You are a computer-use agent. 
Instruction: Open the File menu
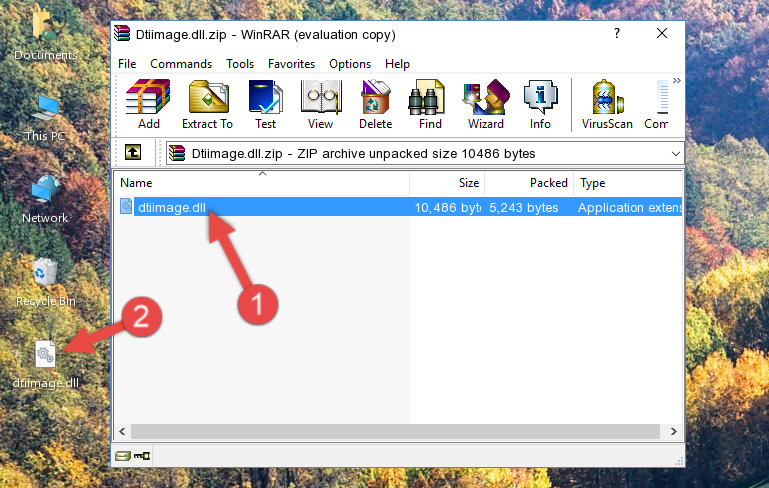pos(127,64)
